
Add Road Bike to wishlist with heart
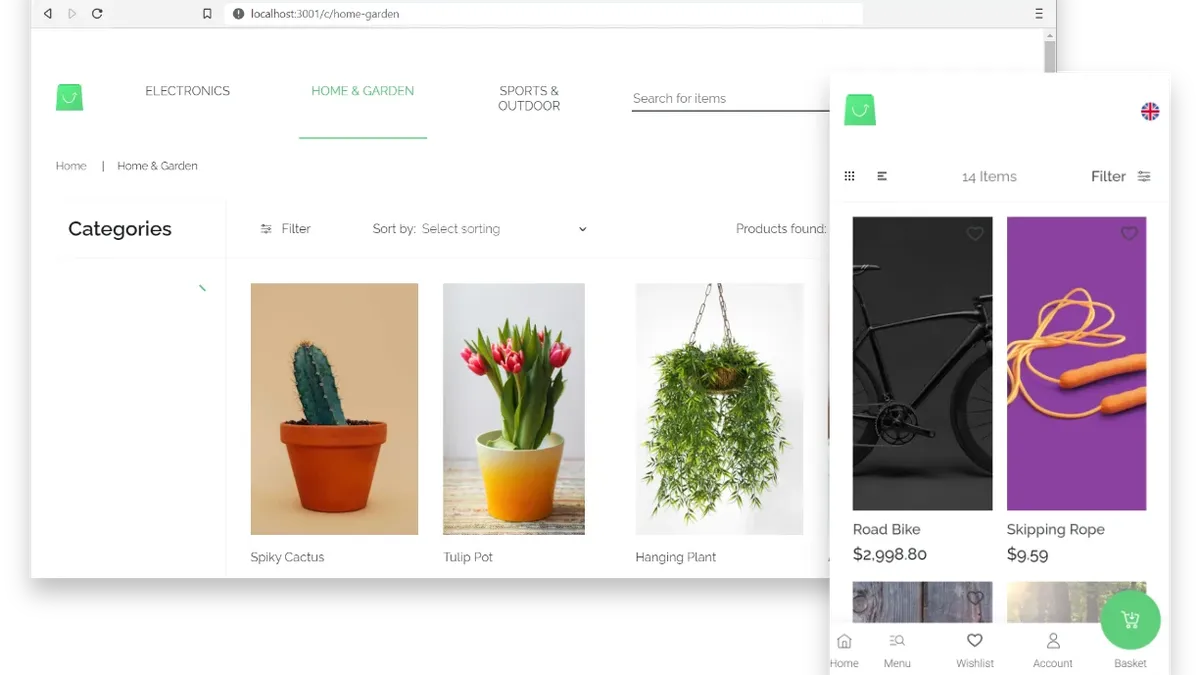[974, 234]
